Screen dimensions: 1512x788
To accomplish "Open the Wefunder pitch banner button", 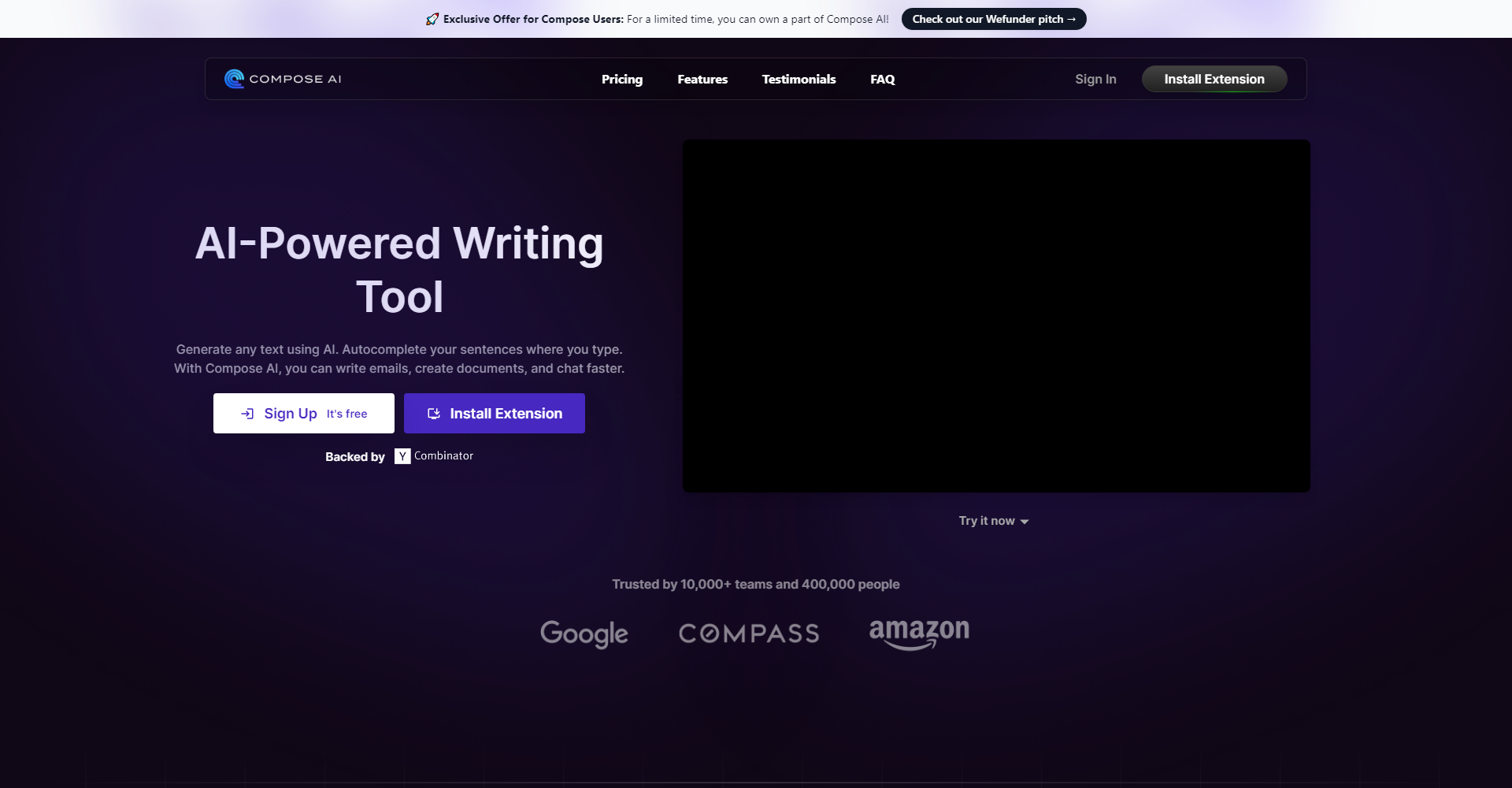I will click(x=993, y=19).
